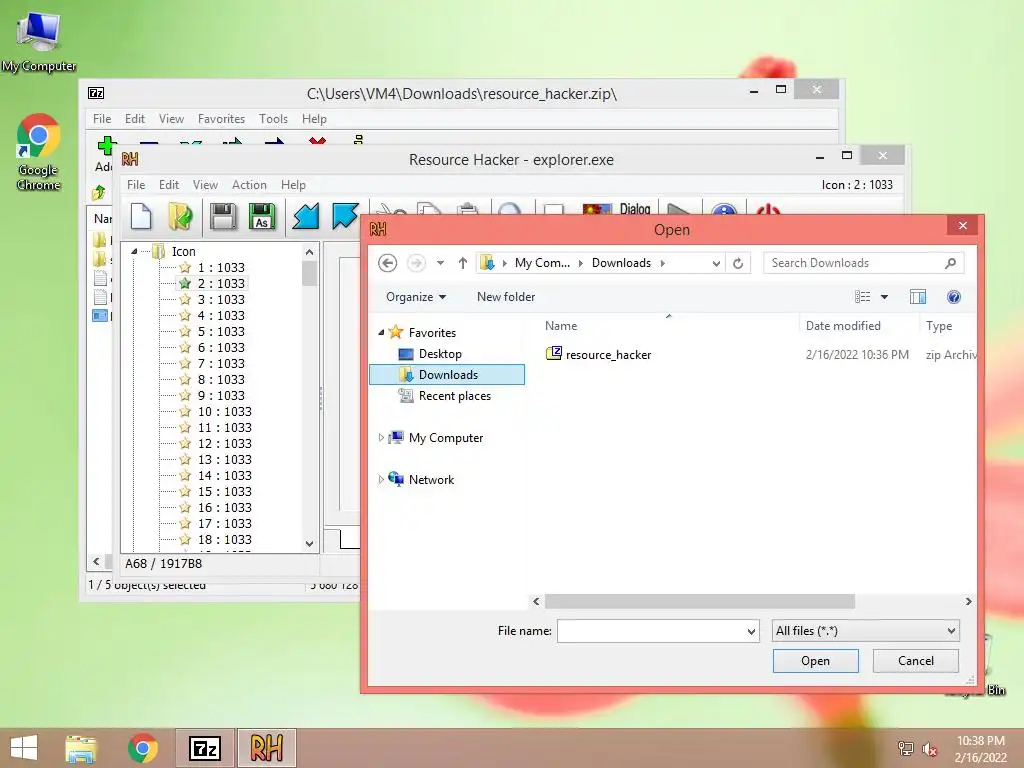Click the Open button
The image size is (1024, 768).
click(815, 661)
